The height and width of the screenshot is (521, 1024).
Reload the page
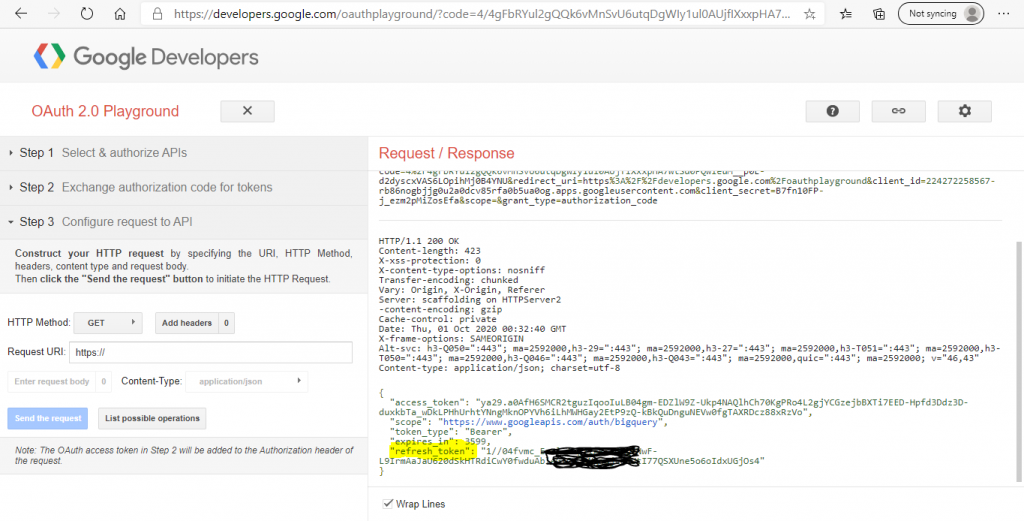87,14
